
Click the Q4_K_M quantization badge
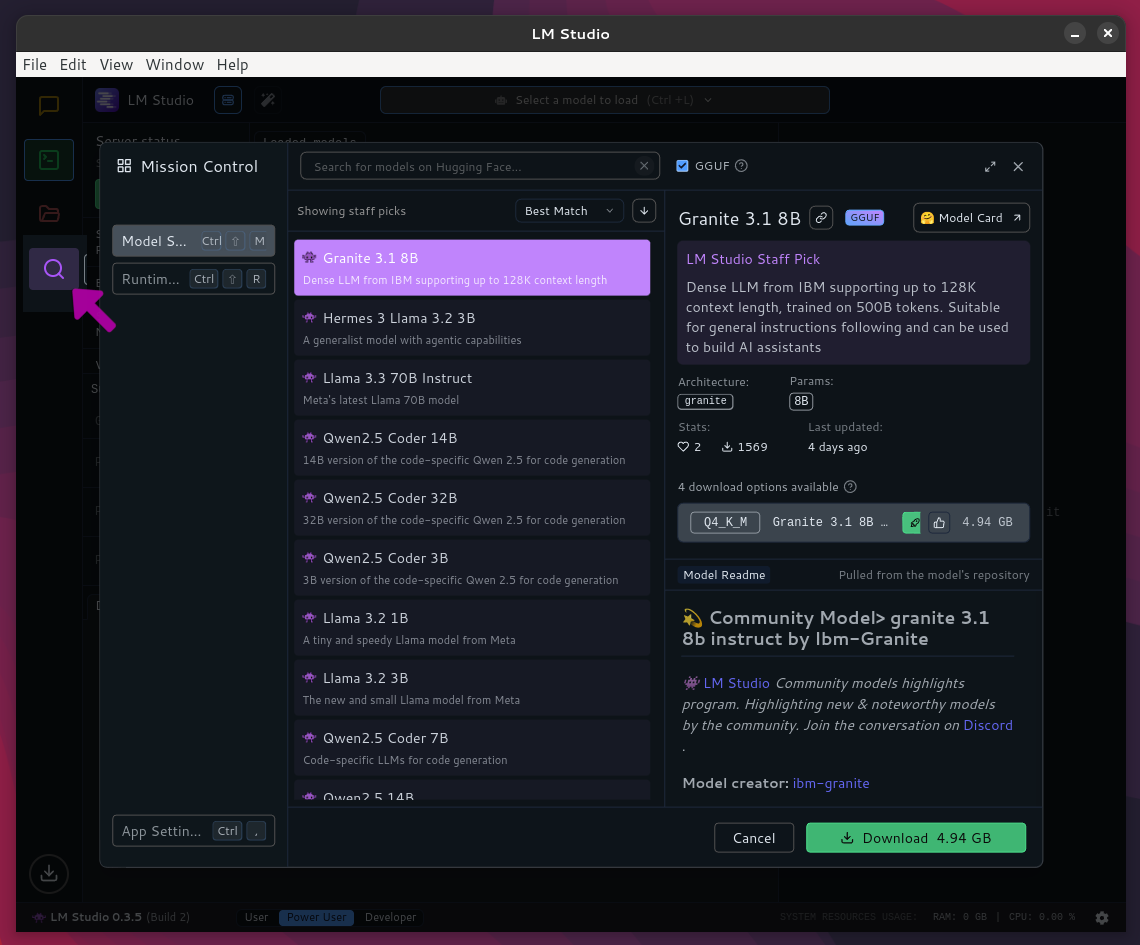pyautogui.click(x=726, y=523)
